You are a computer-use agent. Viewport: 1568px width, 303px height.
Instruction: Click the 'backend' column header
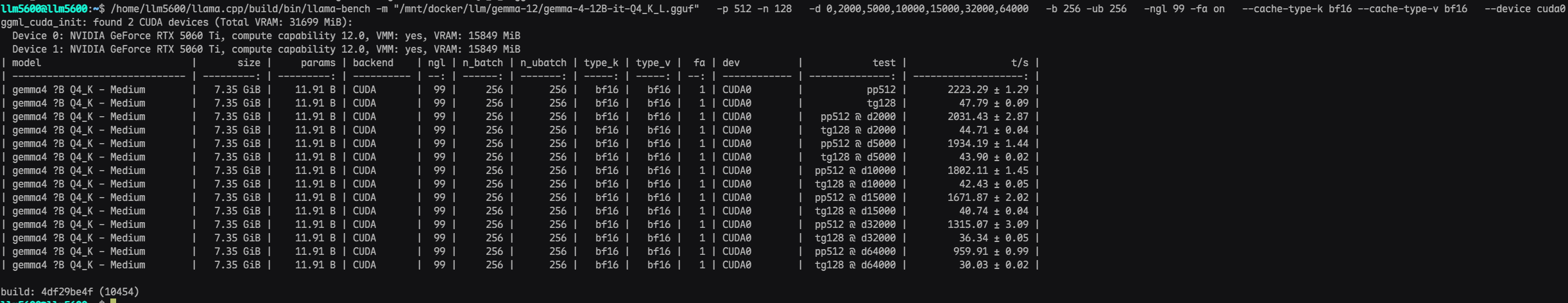tap(373, 63)
